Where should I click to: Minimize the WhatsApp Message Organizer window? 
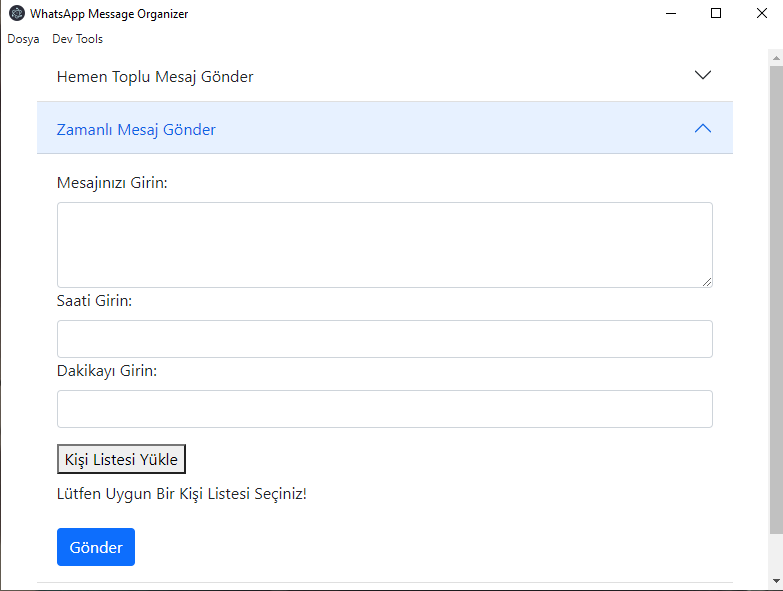(671, 13)
